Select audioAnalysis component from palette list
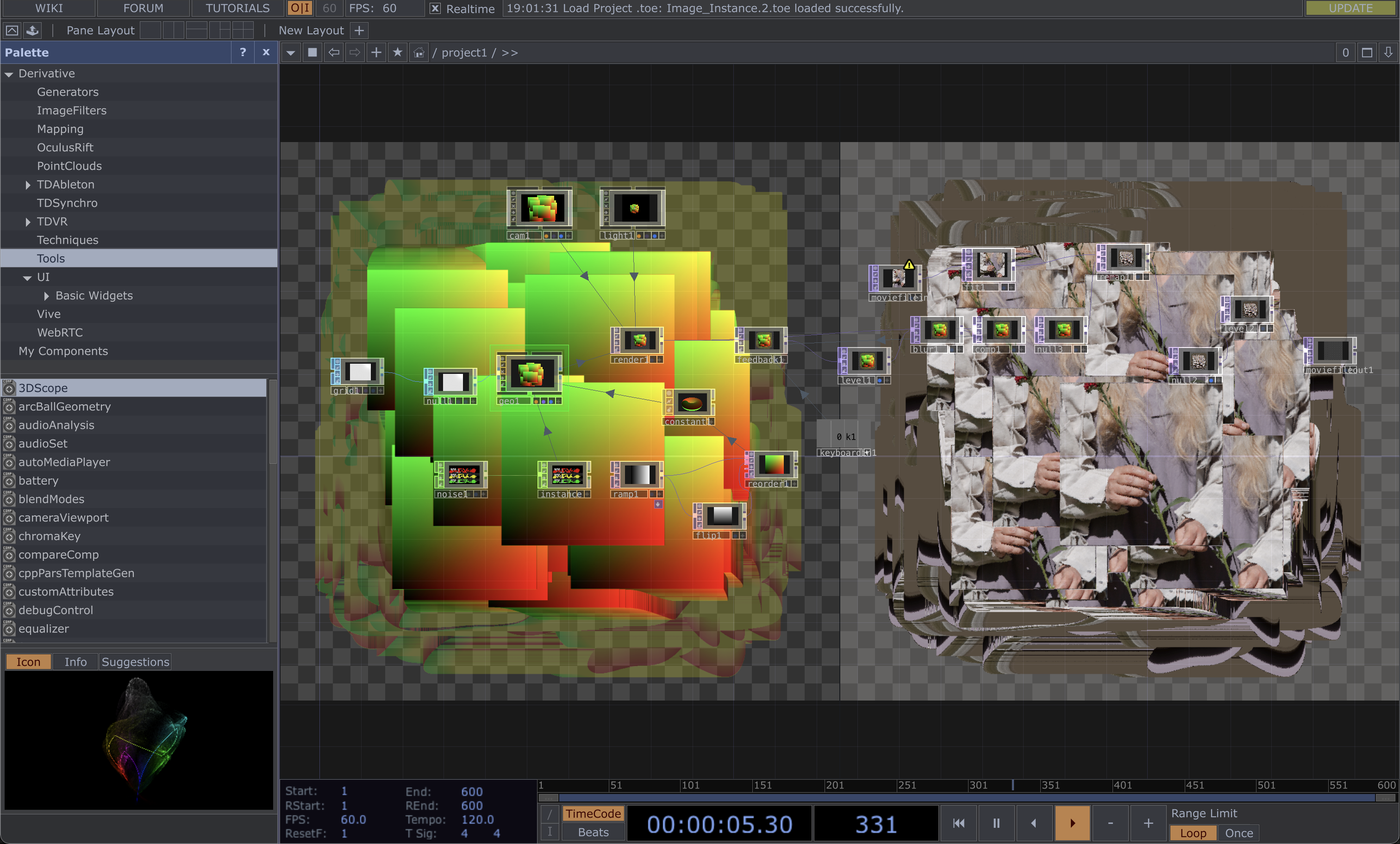The width and height of the screenshot is (1400, 844). 56,425
